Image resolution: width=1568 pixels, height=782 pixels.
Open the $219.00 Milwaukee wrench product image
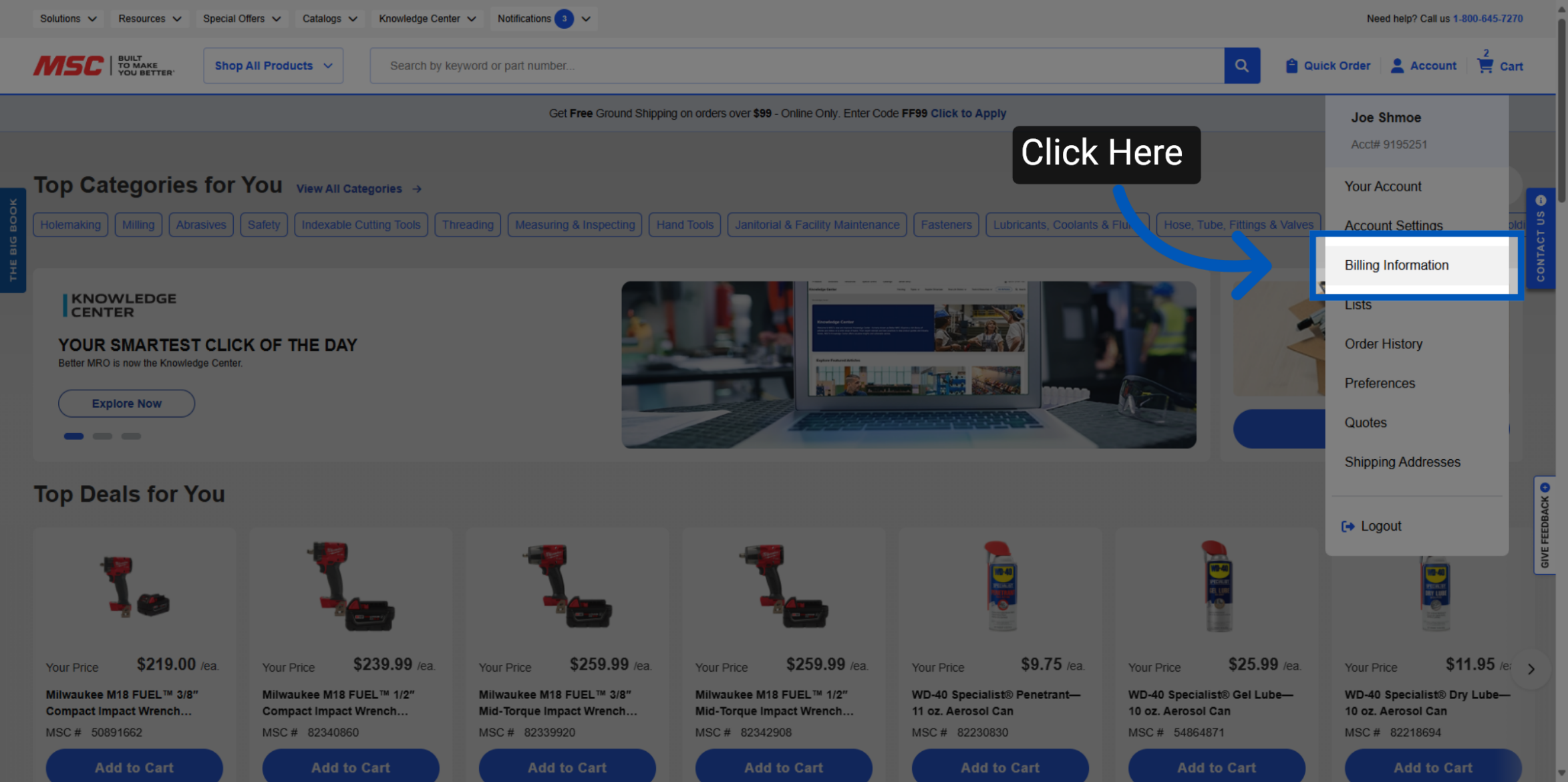pyautogui.click(x=134, y=588)
